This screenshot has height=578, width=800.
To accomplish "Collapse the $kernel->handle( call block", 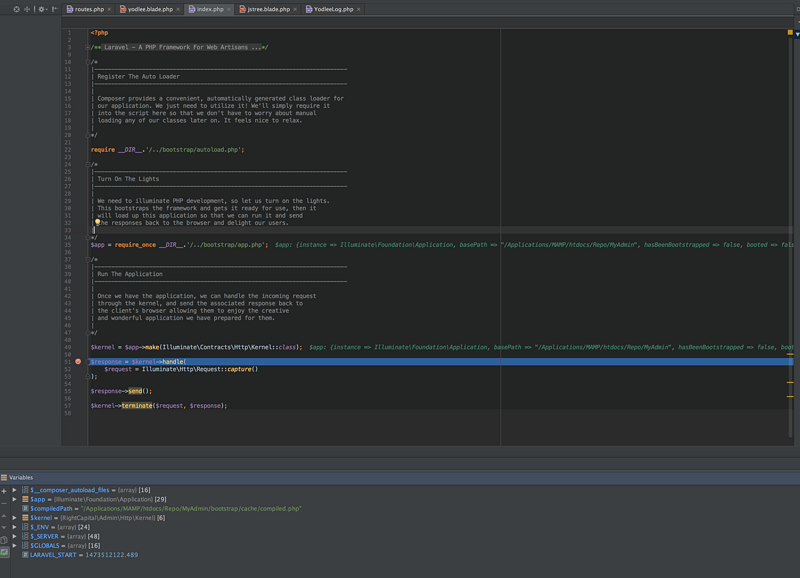I will tap(88, 362).
